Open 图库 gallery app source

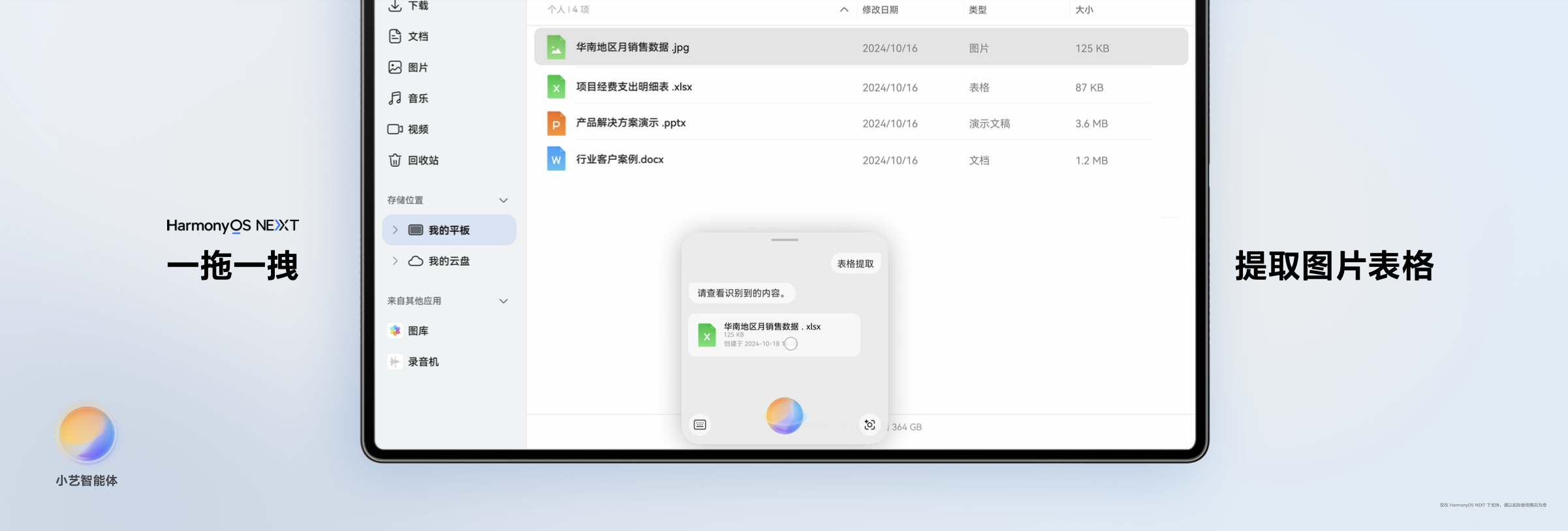409,331
